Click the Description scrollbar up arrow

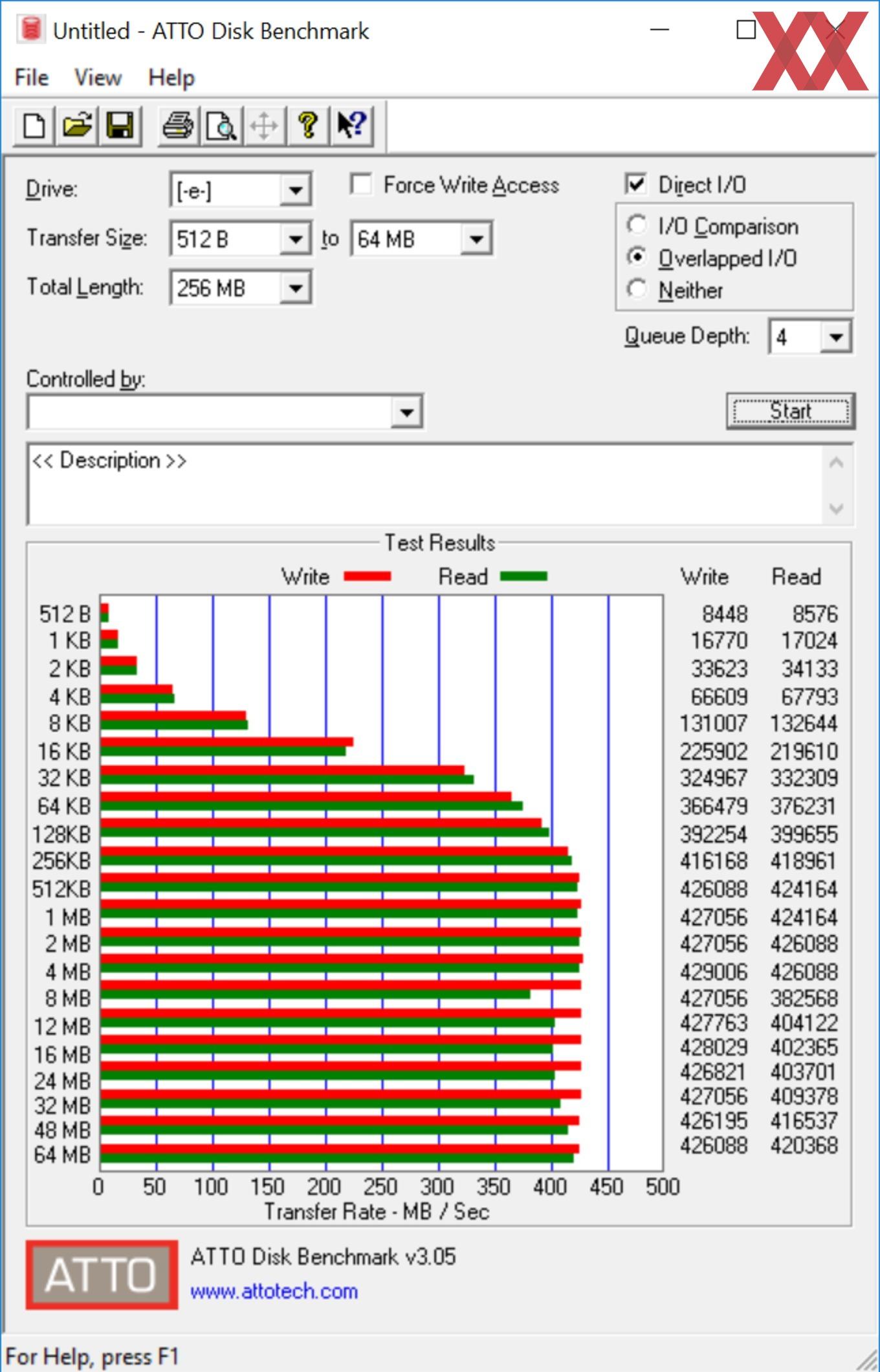[836, 463]
